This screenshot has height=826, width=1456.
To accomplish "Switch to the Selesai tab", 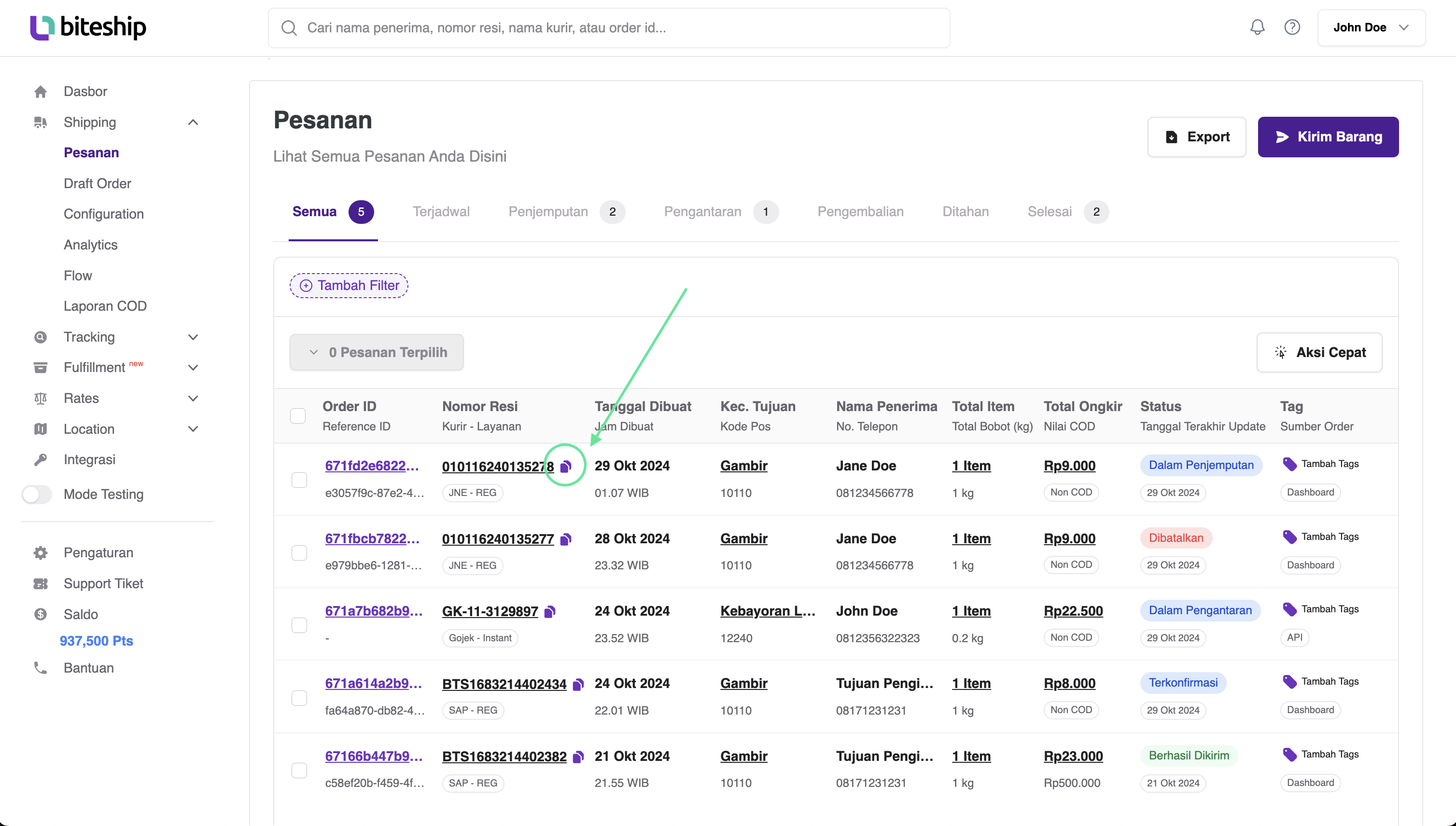I will click(1068, 212).
